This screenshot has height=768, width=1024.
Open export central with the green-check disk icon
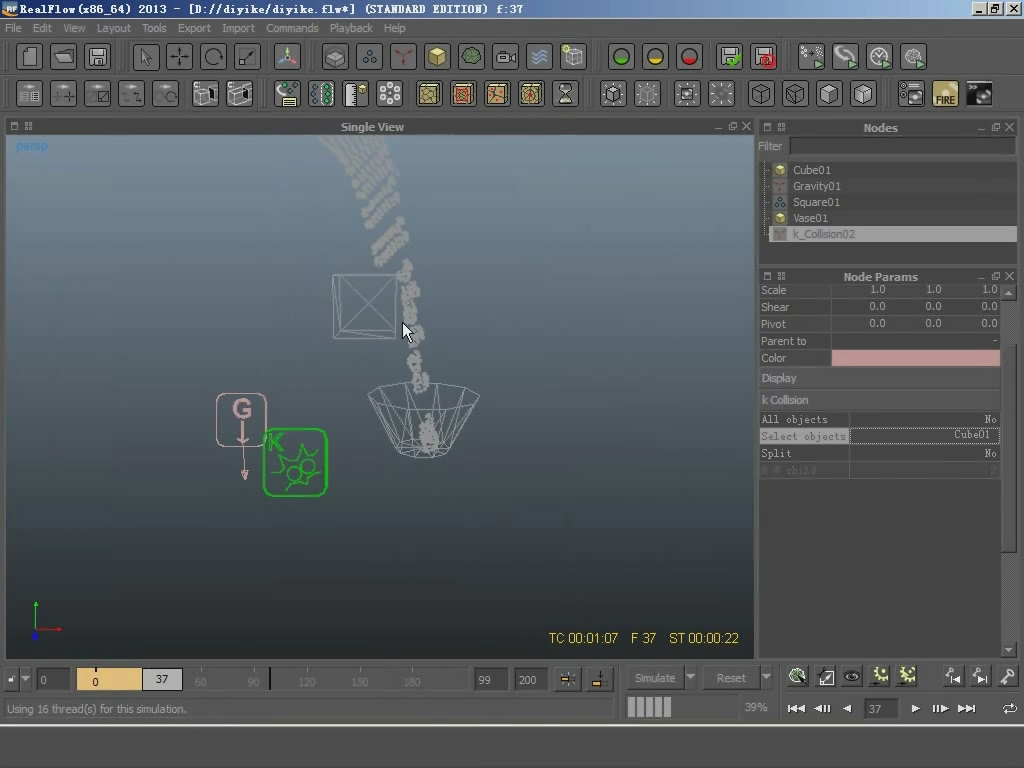tap(729, 57)
